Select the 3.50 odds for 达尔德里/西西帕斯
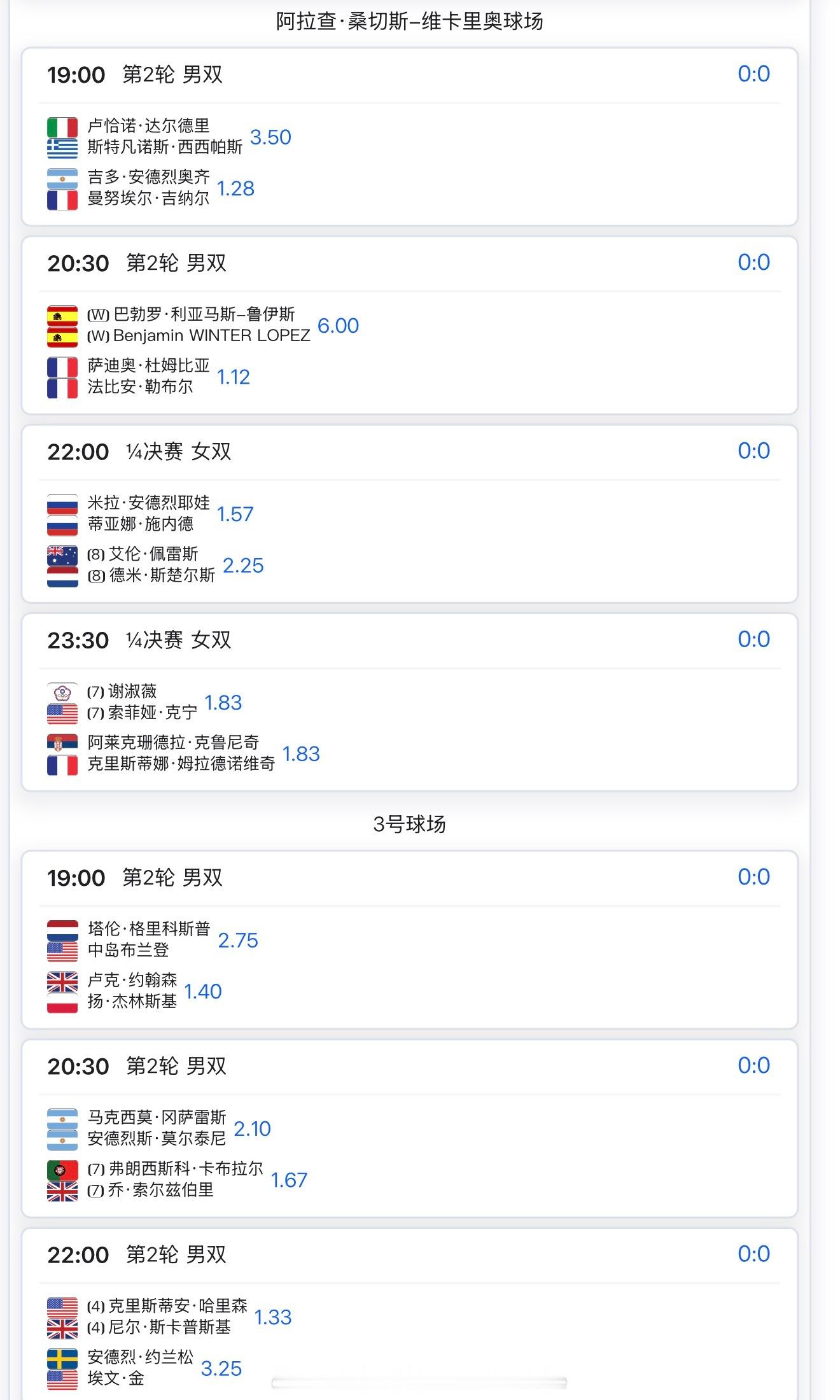This screenshot has height=1400, width=840. point(270,137)
